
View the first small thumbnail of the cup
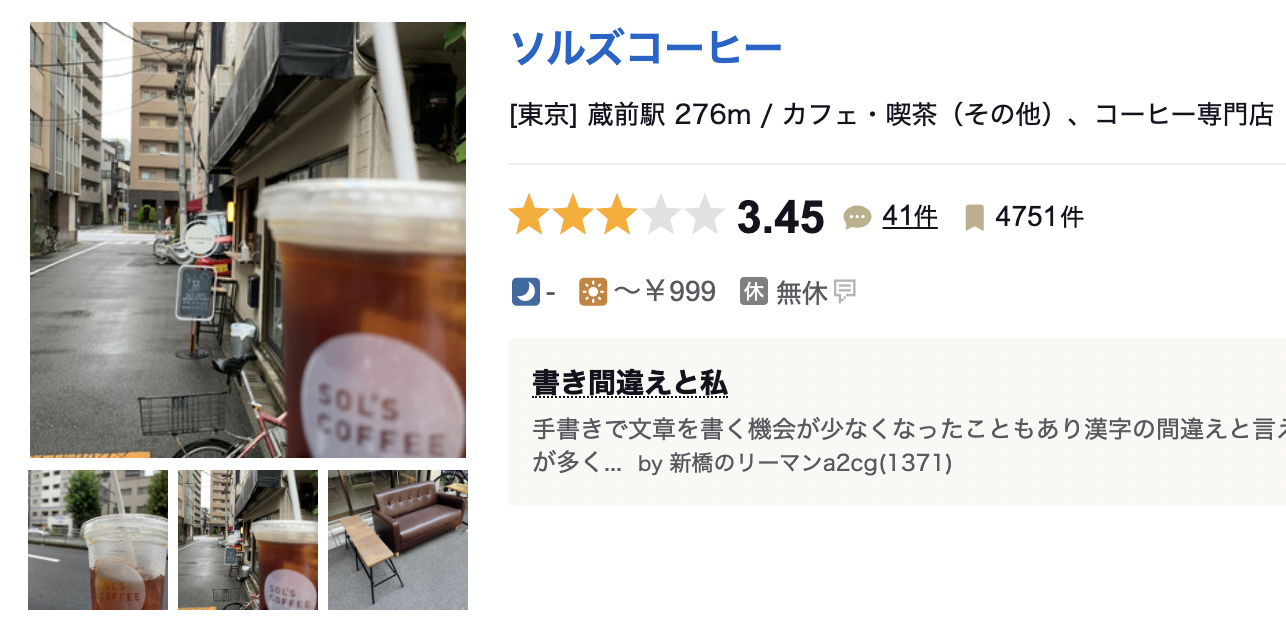click(x=98, y=540)
